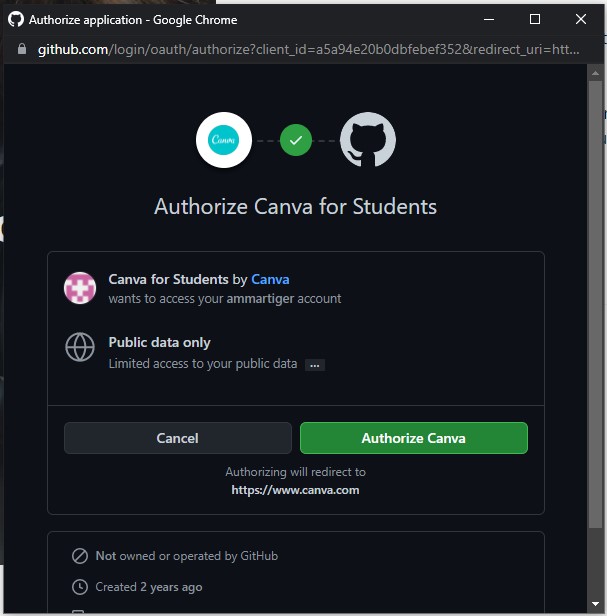Image resolution: width=607 pixels, height=616 pixels.
Task: Click the 'Authorize Canva for Students' heading
Action: tap(295, 207)
